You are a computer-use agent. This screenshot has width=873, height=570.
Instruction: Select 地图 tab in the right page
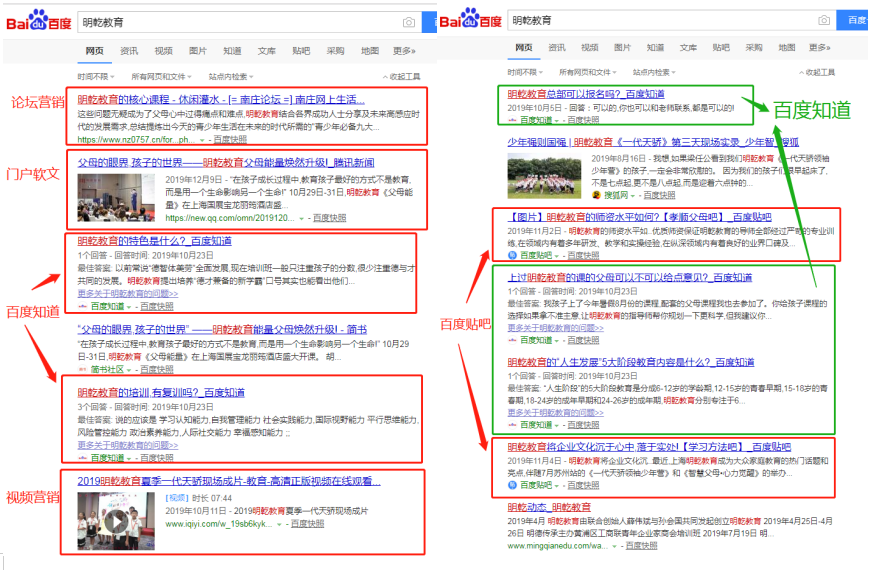[787, 47]
